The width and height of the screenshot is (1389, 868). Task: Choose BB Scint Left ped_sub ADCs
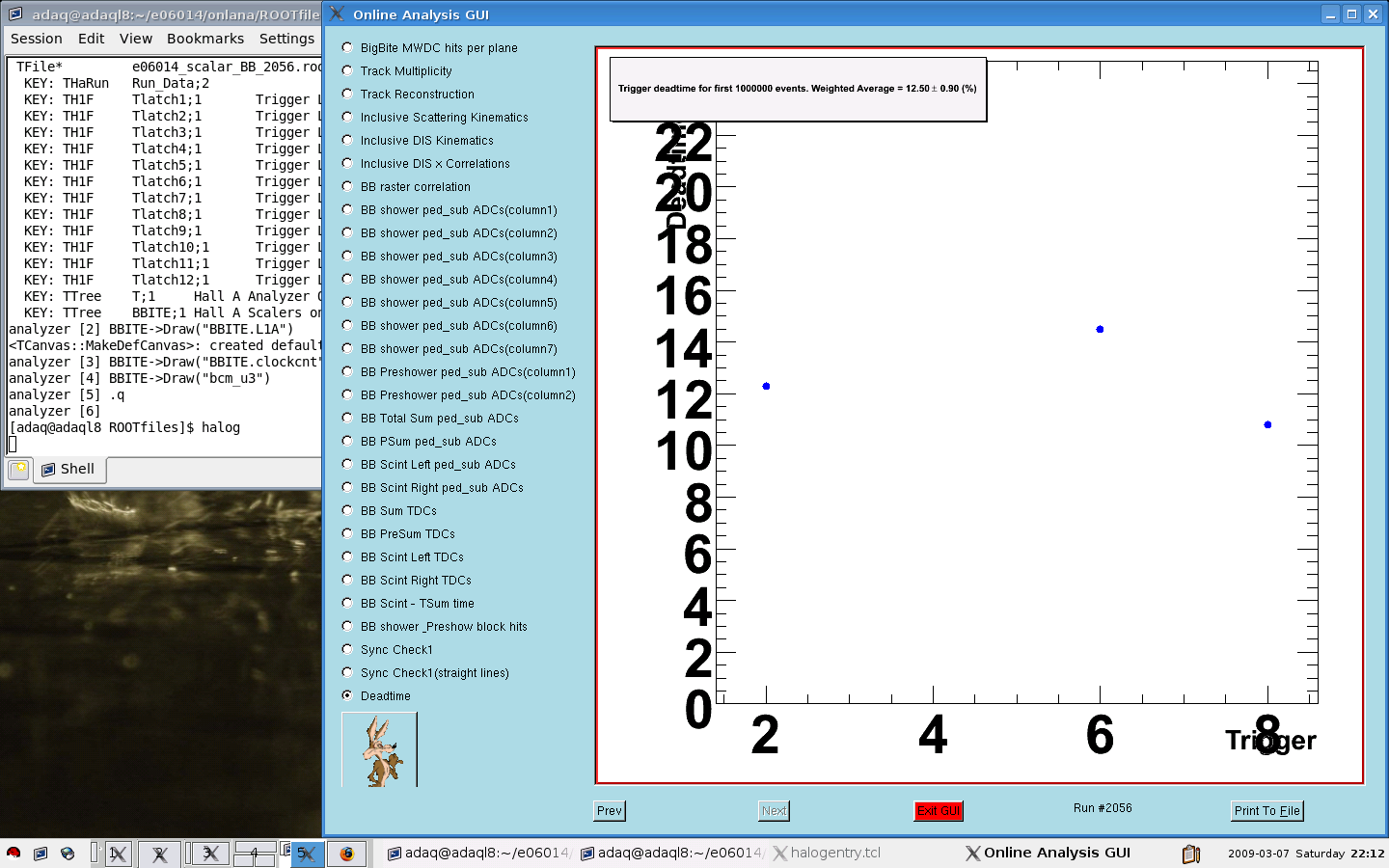429,464
